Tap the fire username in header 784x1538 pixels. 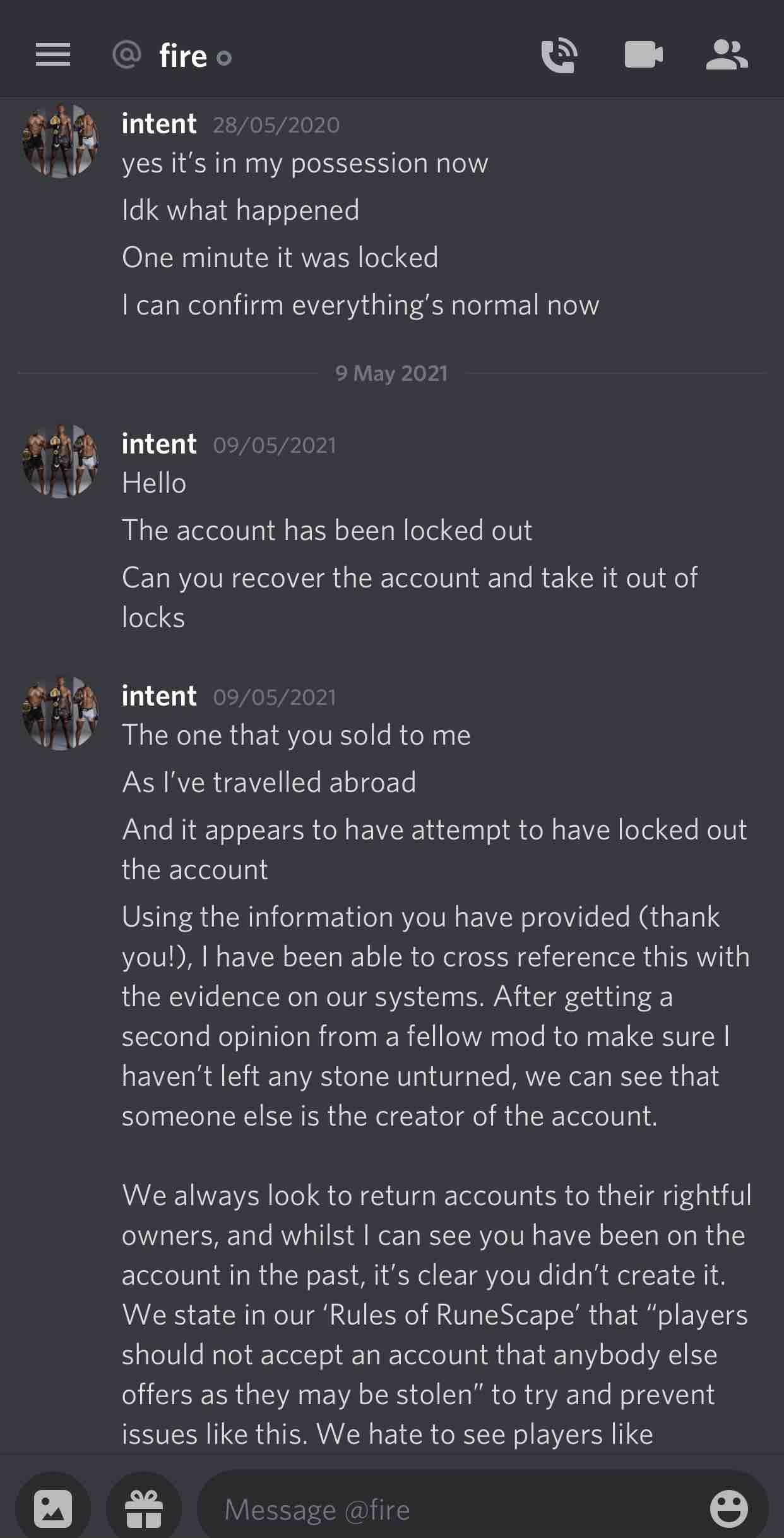(183, 56)
